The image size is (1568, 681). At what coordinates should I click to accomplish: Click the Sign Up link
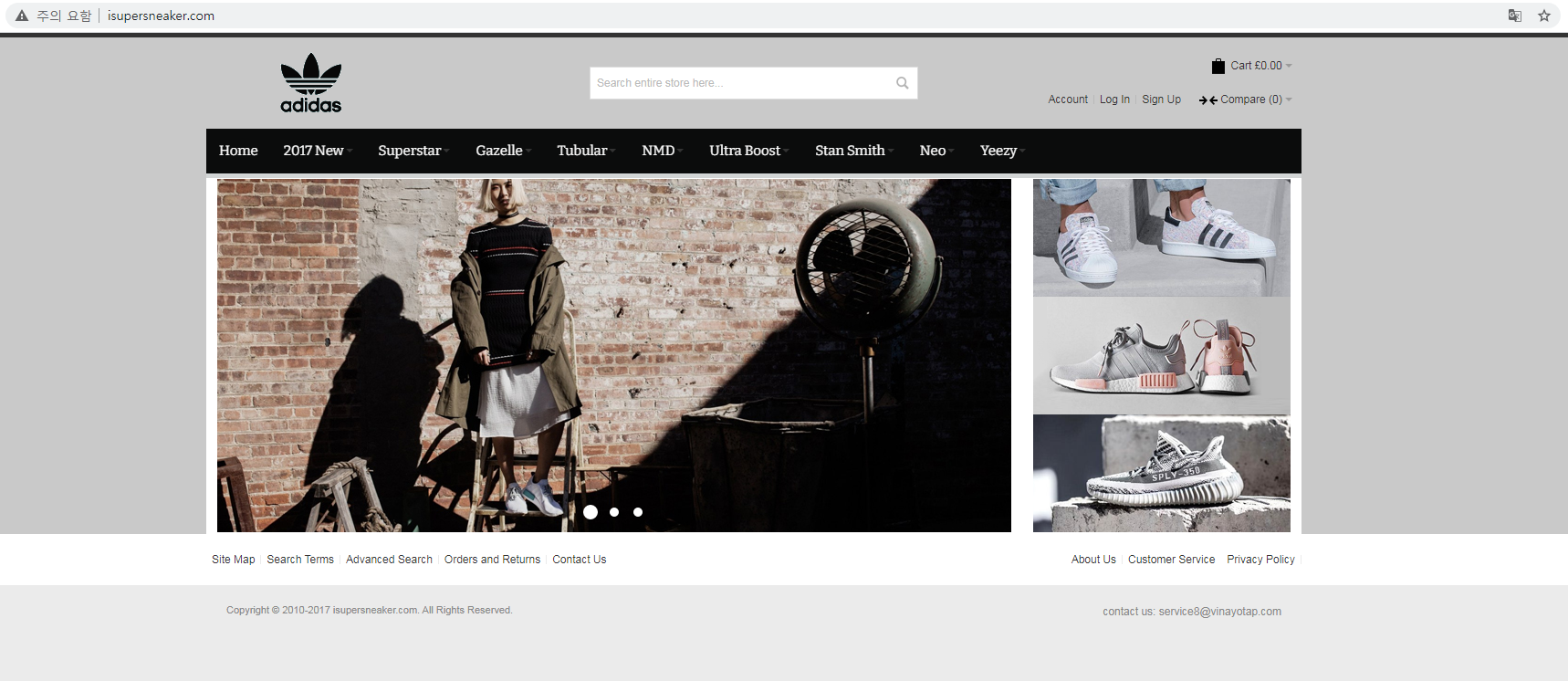[1161, 100]
